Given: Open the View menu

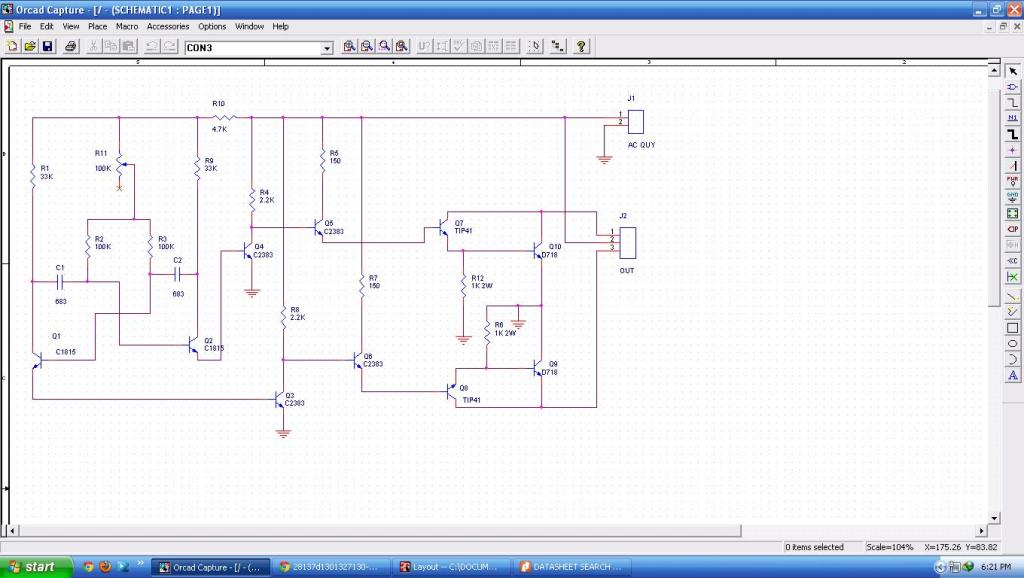Looking at the screenshot, I should pos(71,26).
